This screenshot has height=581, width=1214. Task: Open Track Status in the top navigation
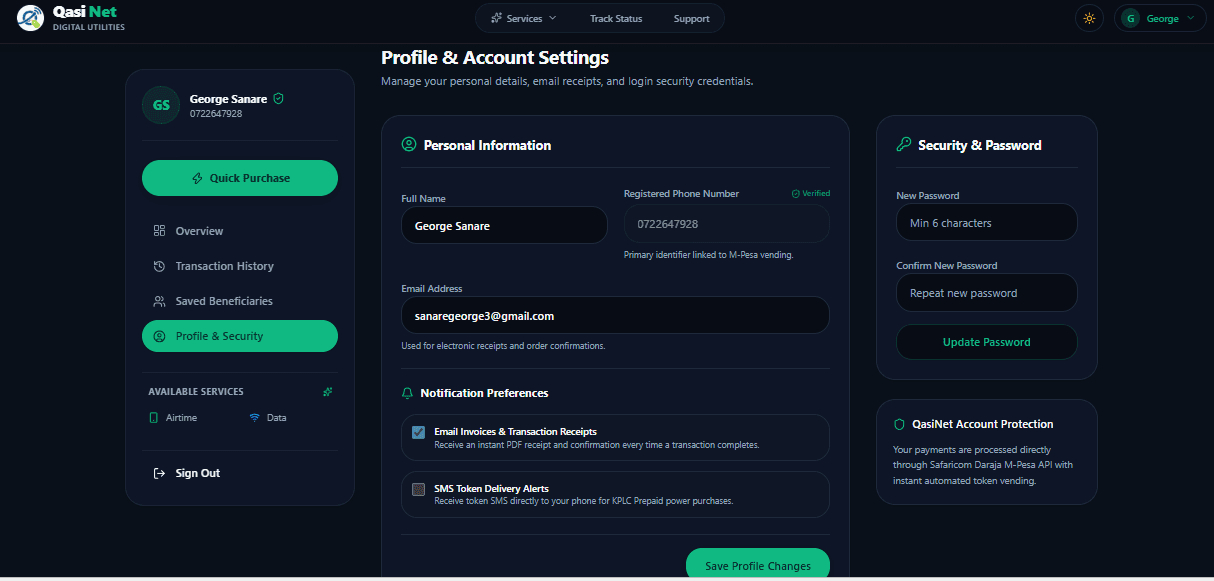[x=616, y=18]
